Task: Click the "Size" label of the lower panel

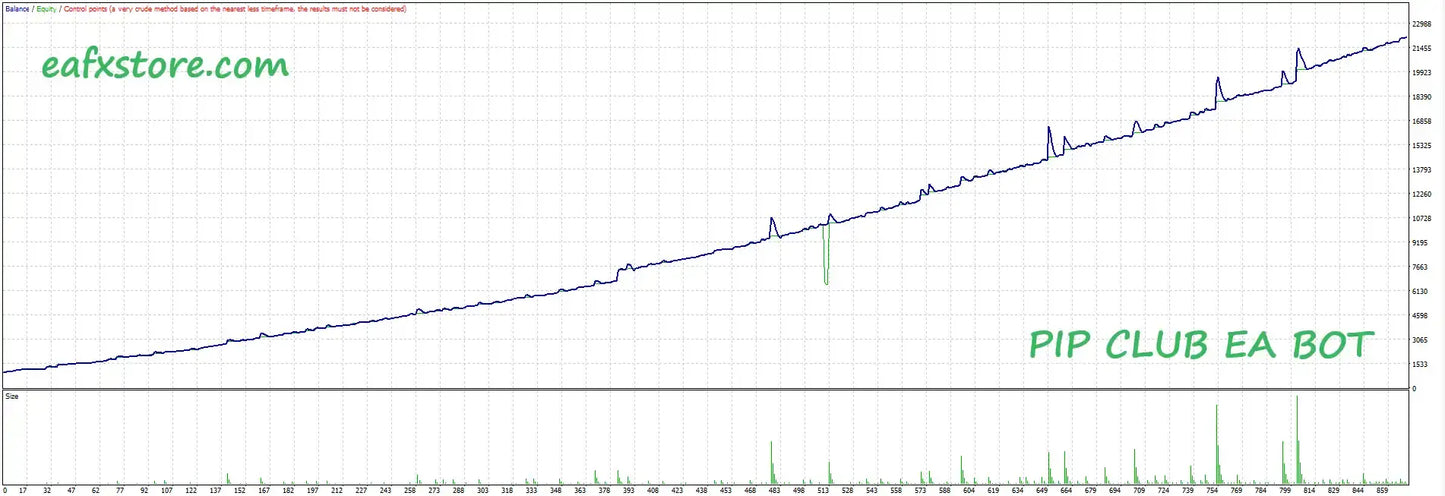Action: click(12, 396)
